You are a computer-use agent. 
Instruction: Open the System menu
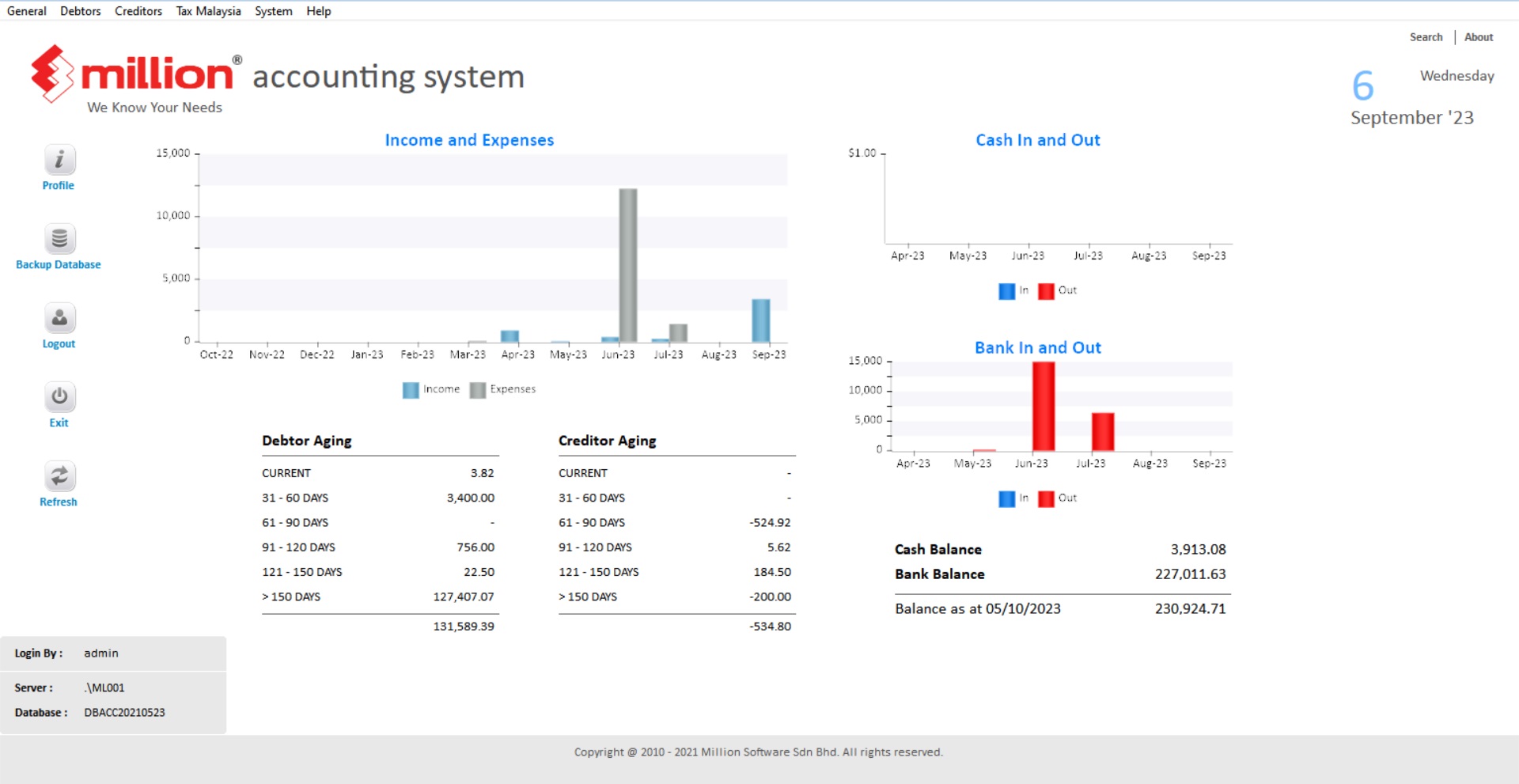pyautogui.click(x=273, y=10)
